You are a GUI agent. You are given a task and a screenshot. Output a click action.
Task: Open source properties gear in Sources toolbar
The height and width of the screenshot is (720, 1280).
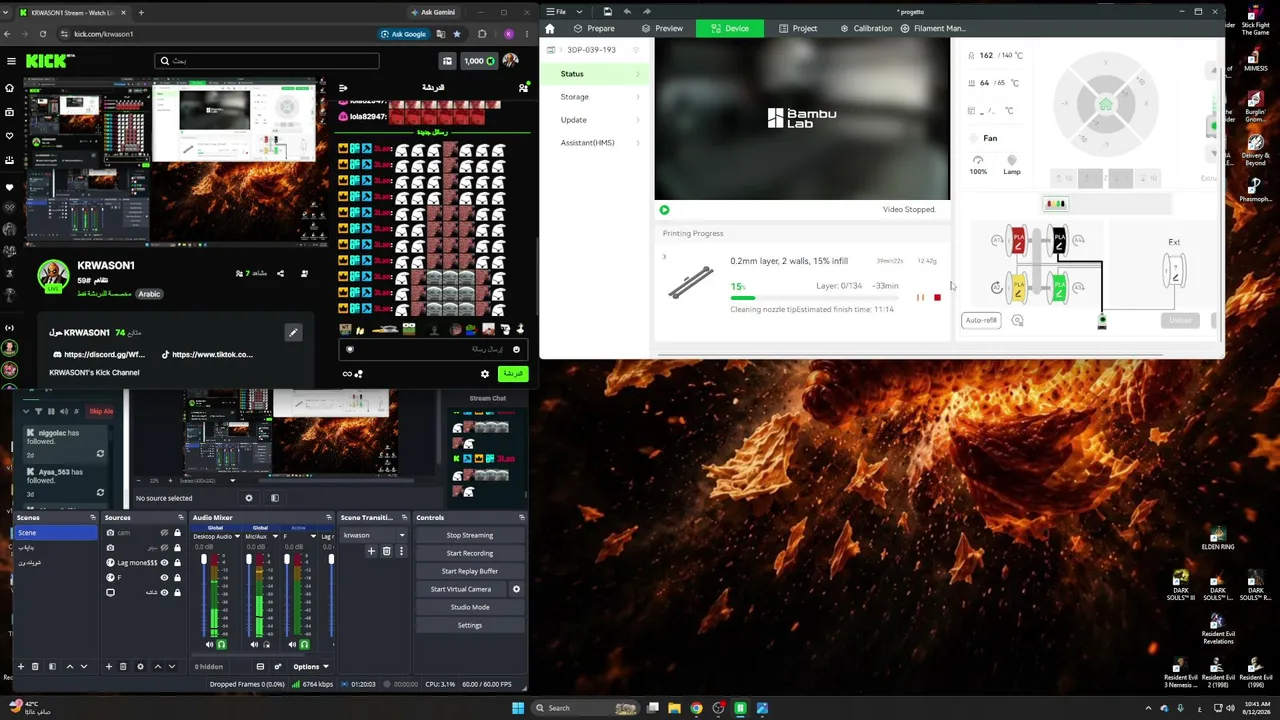coord(140,667)
